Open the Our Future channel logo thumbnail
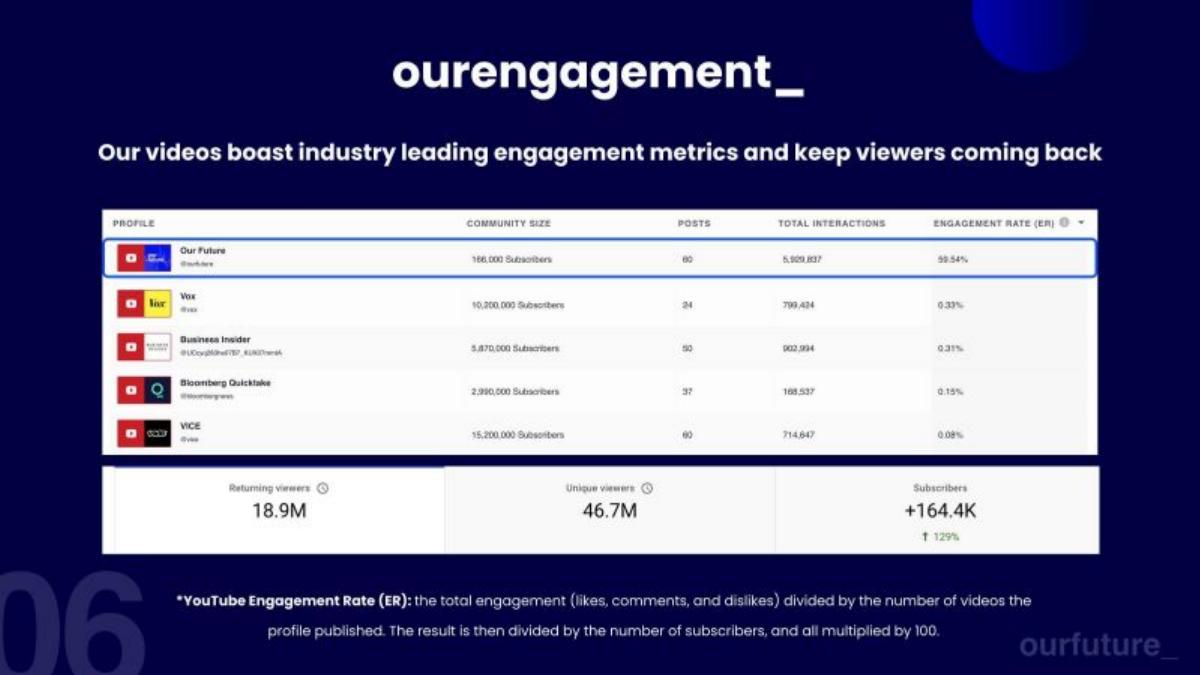Screen dimensions: 1200x675 pyautogui.click(x=158, y=259)
